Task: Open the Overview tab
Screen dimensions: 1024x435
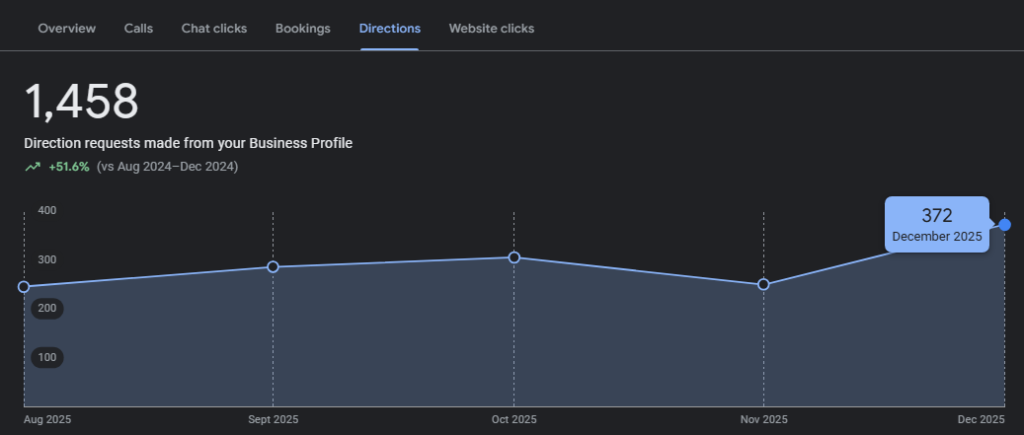Action: pyautogui.click(x=67, y=29)
